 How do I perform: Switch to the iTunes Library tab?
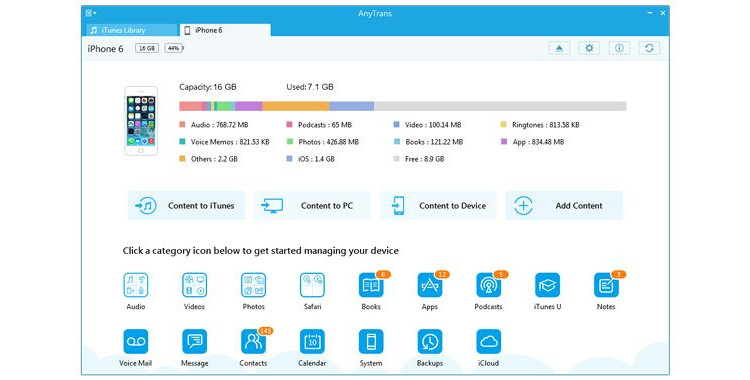131,30
